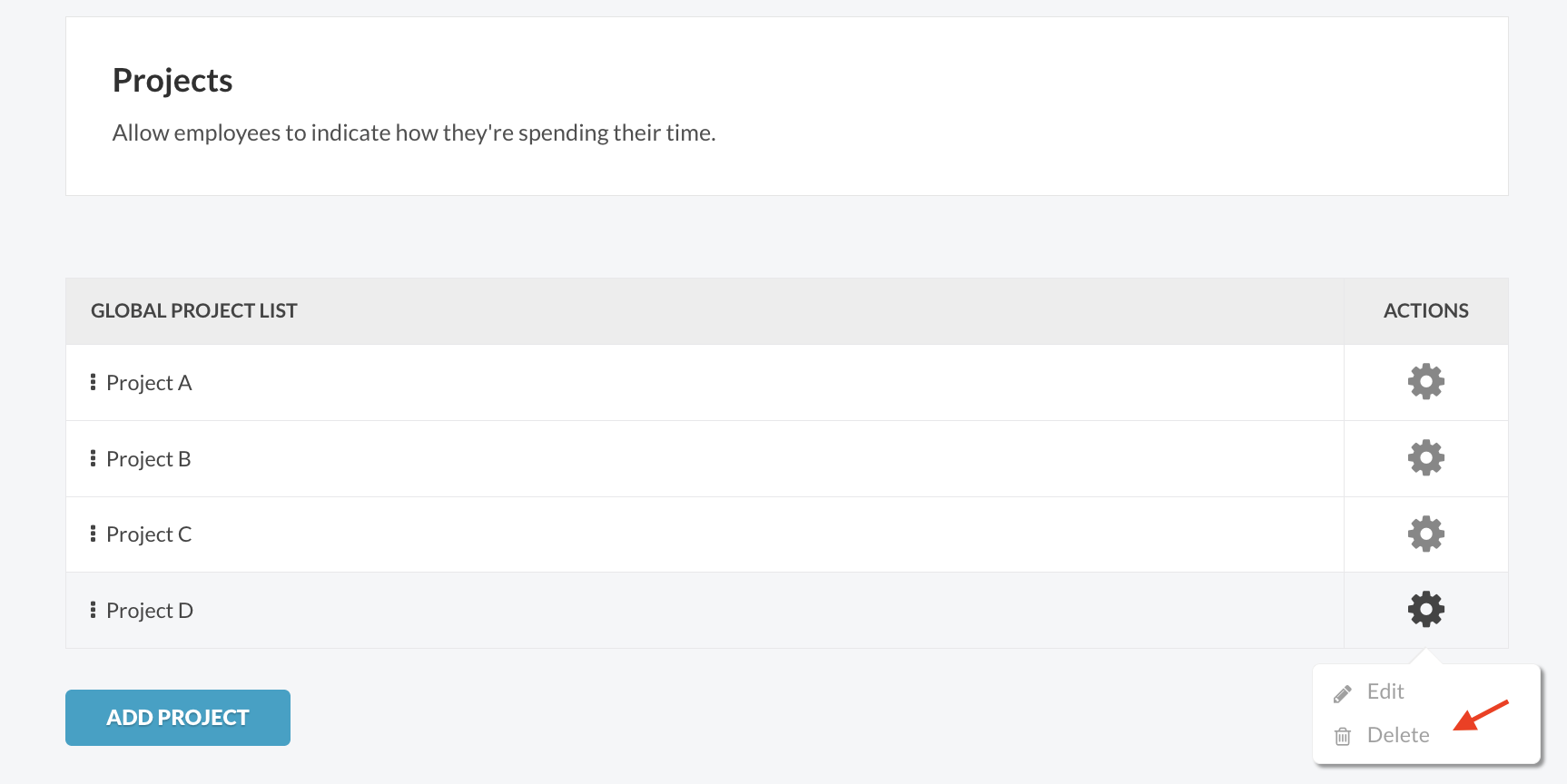The width and height of the screenshot is (1567, 784).
Task: Click the drag handle beside Project B
Action: 93,458
